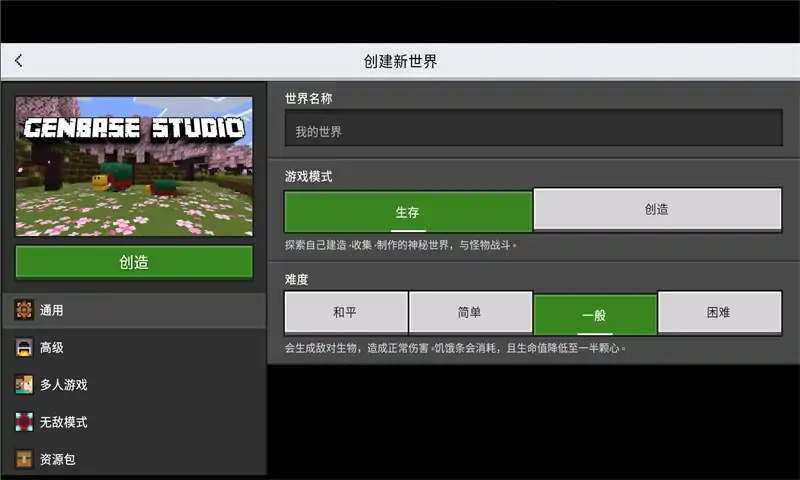
Task: Go back using the top-left arrow
Action: pyautogui.click(x=19, y=61)
